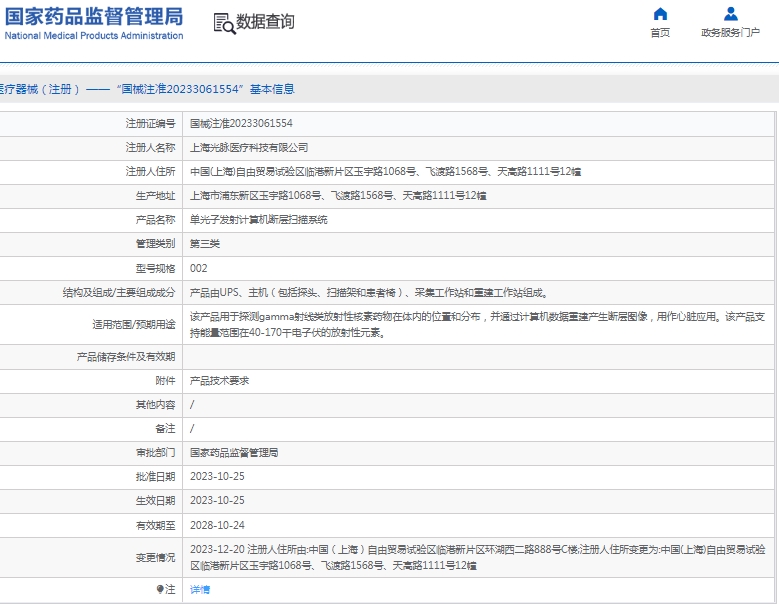Click the 注册人名称 row label
Image resolution: width=779 pixels, height=607 pixels.
pyautogui.click(x=151, y=148)
